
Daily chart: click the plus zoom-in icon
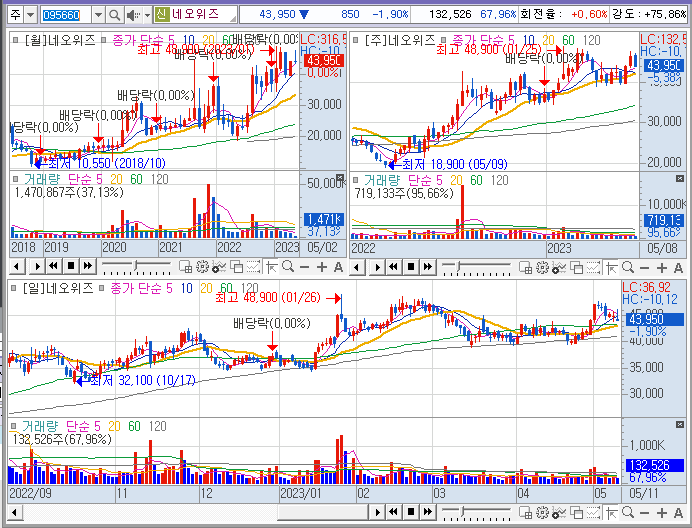662,513
